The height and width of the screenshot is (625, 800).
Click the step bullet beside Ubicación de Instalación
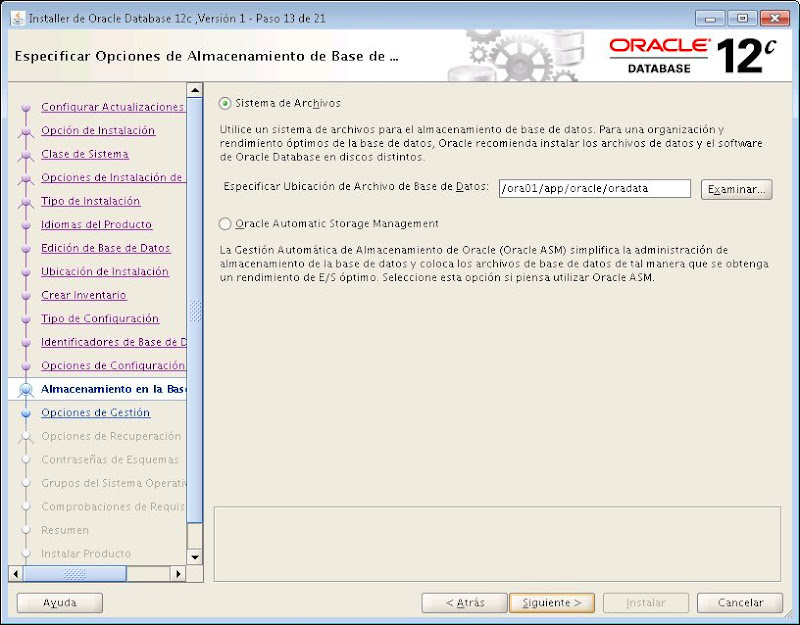26,272
